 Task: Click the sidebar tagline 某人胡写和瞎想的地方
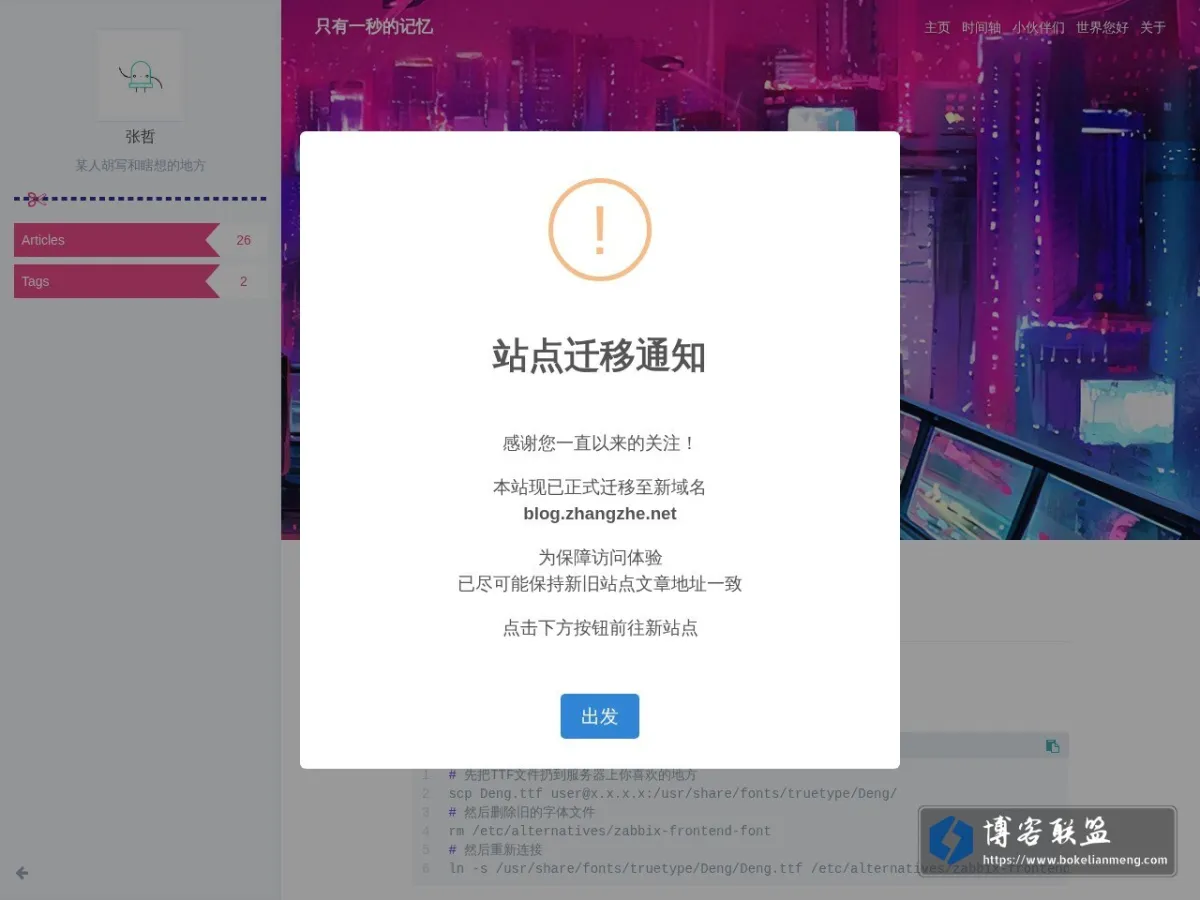[x=140, y=165]
